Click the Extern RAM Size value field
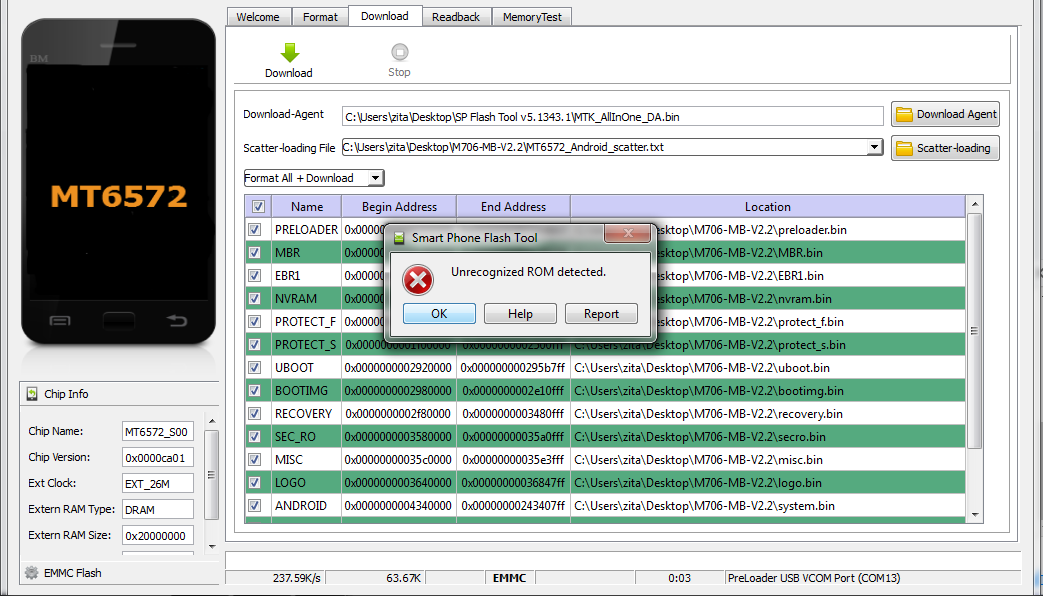The image size is (1043, 596). pyautogui.click(x=158, y=535)
